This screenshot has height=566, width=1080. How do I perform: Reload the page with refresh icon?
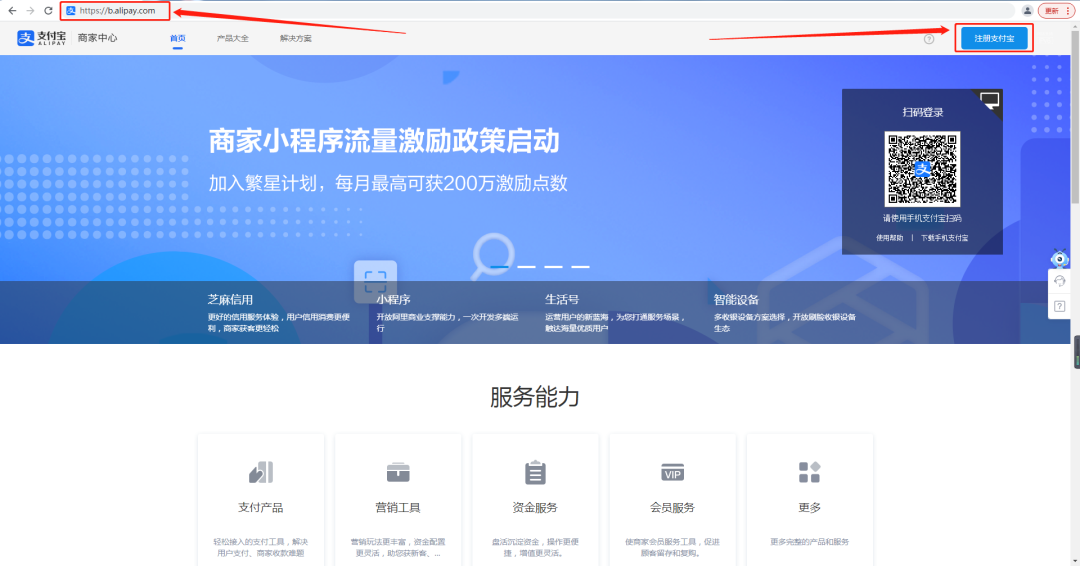(48, 10)
